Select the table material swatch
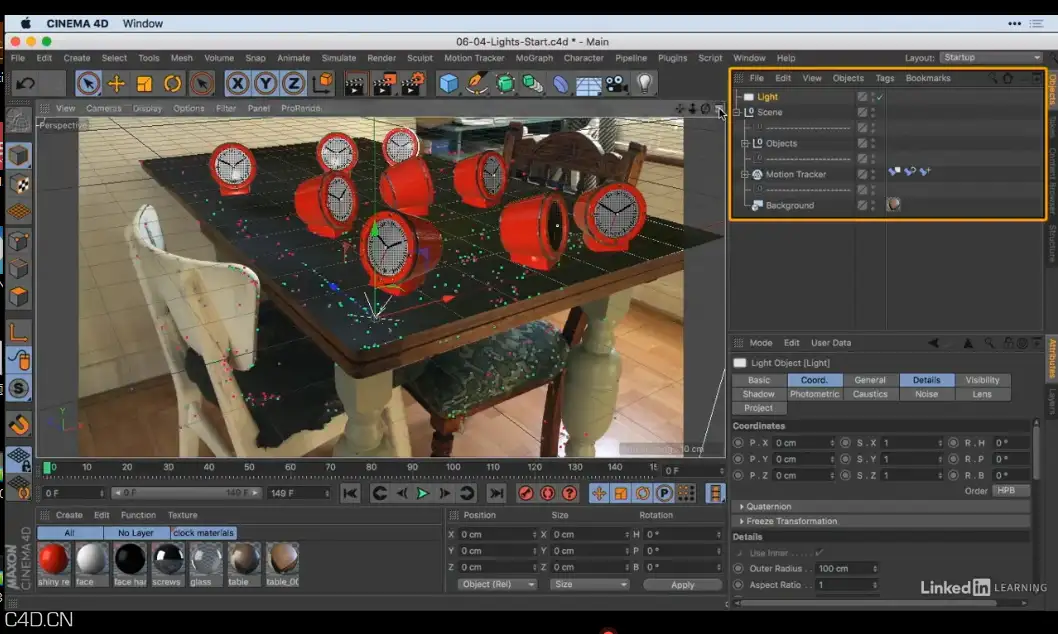 click(x=244, y=559)
